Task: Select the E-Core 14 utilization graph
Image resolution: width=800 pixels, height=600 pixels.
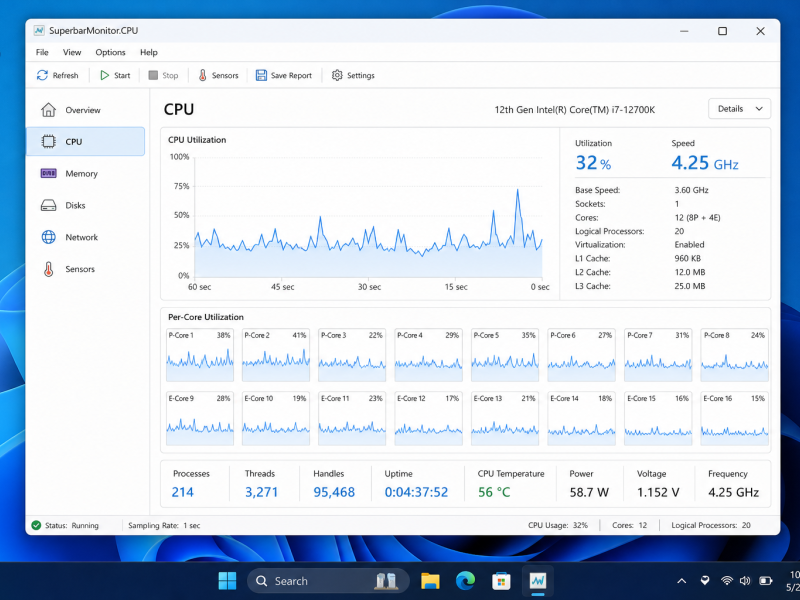Action: pos(581,418)
